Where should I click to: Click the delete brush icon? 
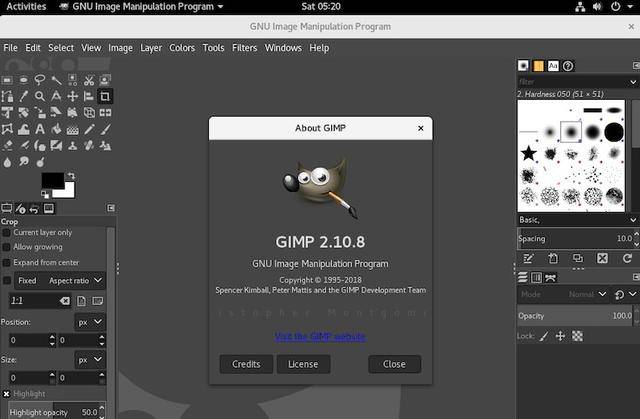coord(602,258)
